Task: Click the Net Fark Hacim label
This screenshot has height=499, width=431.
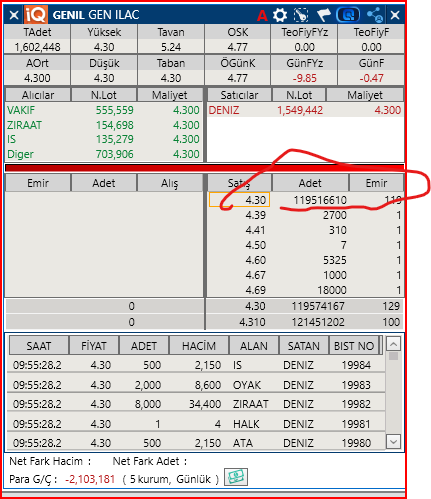Action: 50,461
